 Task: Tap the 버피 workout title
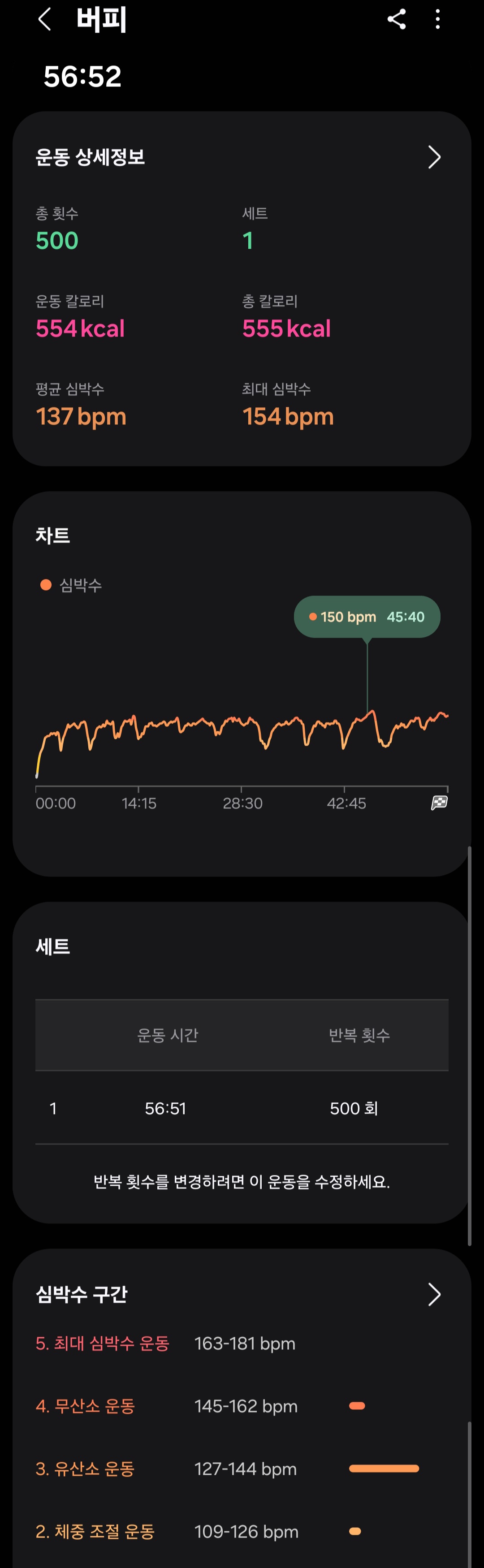pyautogui.click(x=102, y=19)
